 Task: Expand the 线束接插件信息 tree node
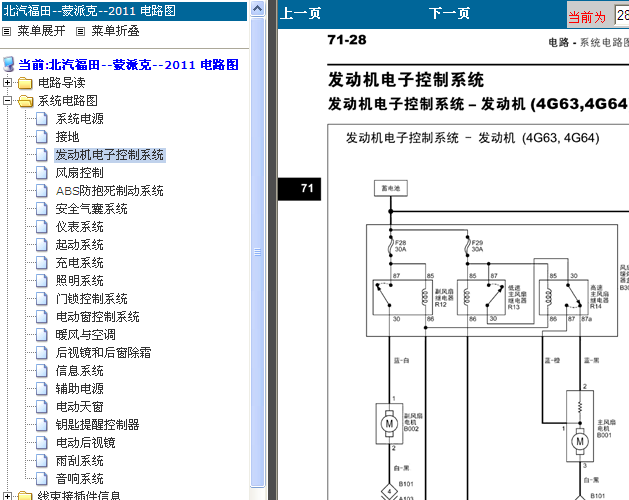(x=8, y=496)
